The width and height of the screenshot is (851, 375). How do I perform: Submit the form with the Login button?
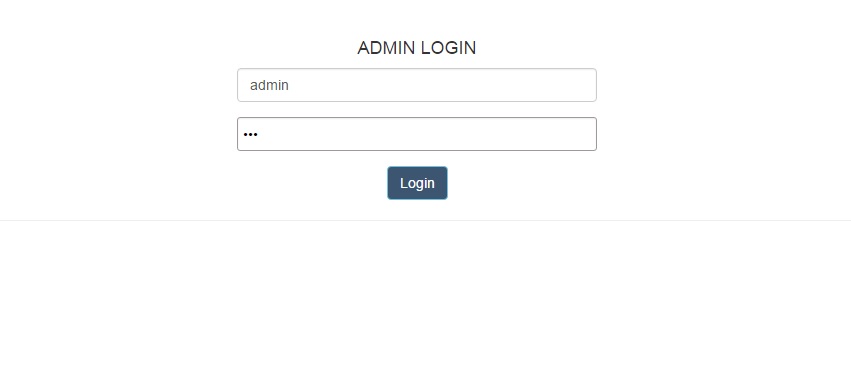417,183
